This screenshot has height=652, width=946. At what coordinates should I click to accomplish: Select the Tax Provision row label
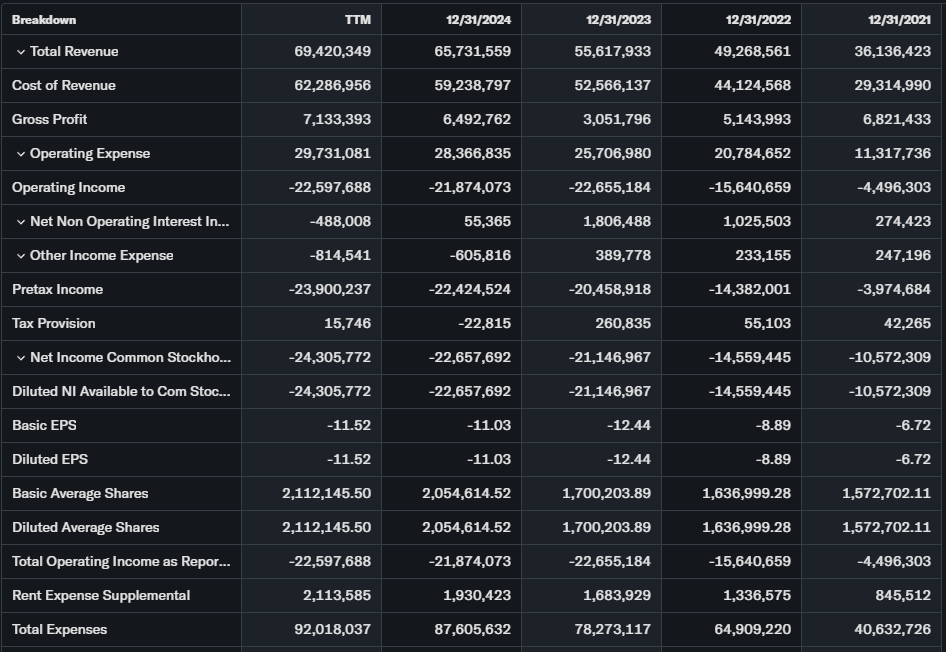pos(54,324)
